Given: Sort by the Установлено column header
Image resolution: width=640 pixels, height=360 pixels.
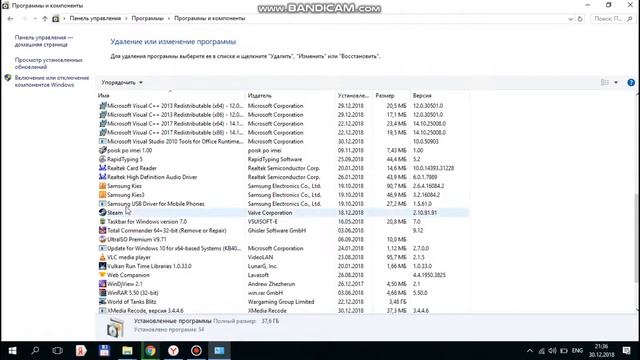Looking at the screenshot, I should click(353, 96).
